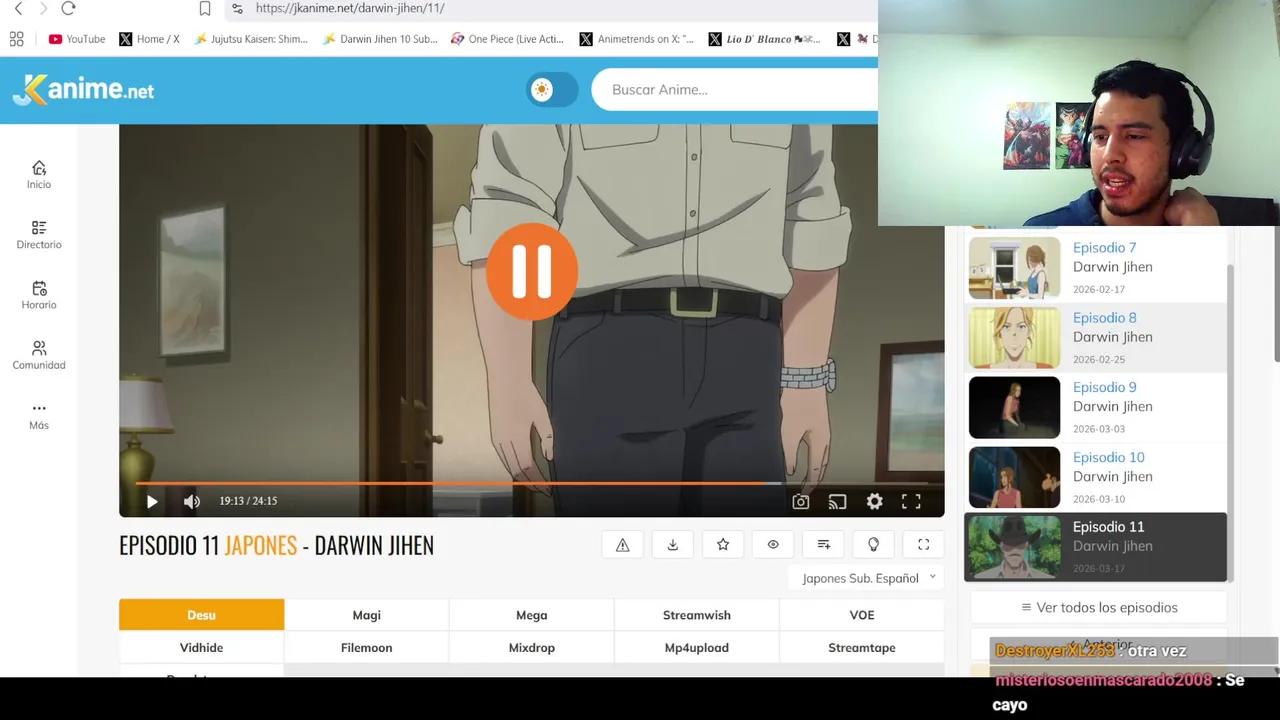Select the Streamwish server tab
1280x720 pixels.
696,615
